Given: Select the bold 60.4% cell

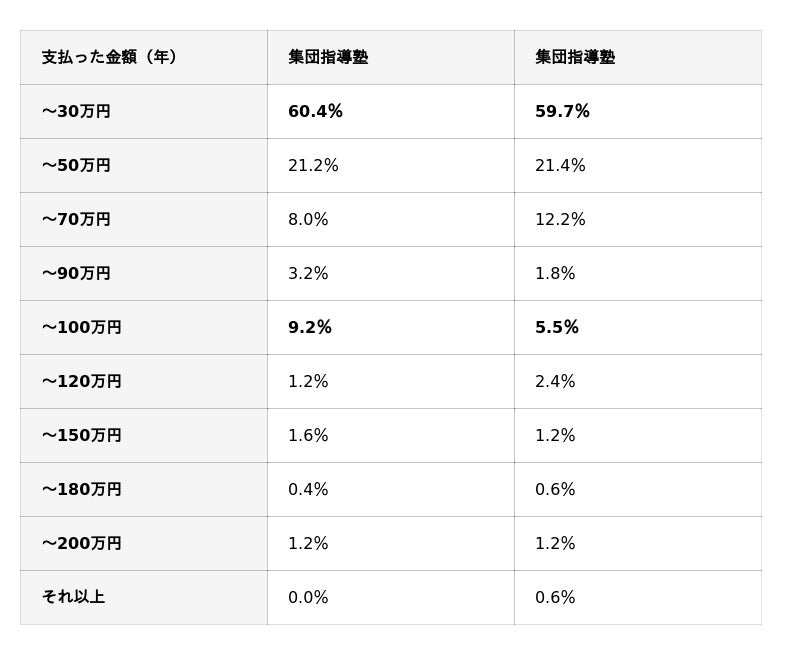Looking at the screenshot, I should tap(315, 111).
